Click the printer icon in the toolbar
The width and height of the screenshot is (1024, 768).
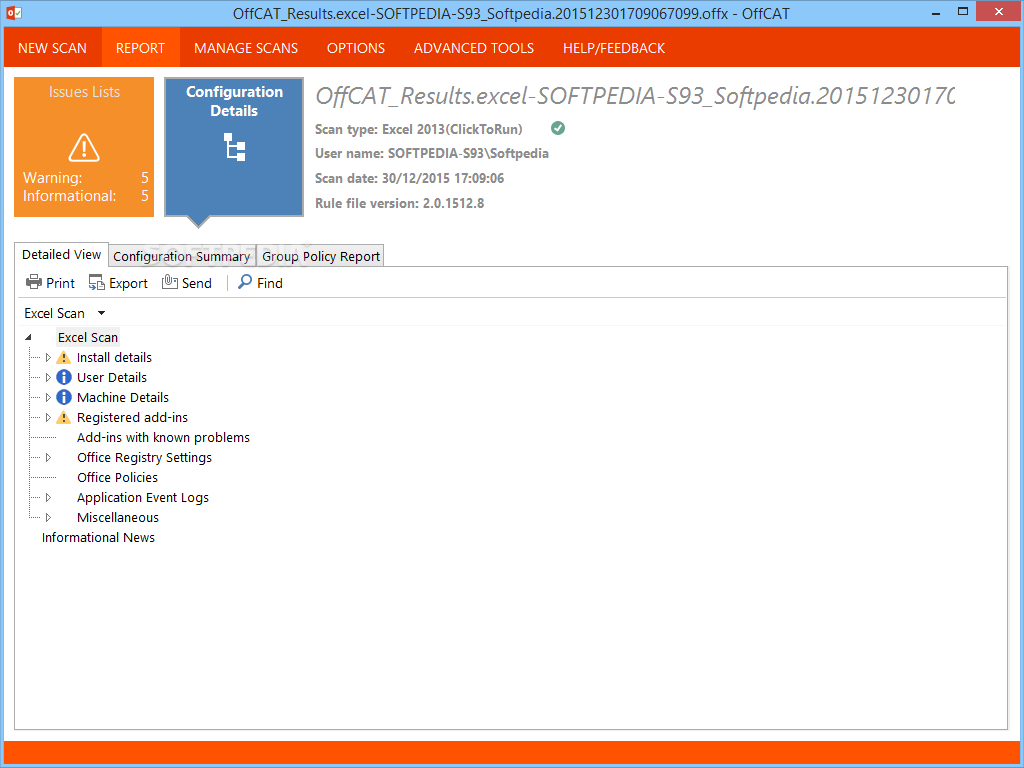(33, 282)
